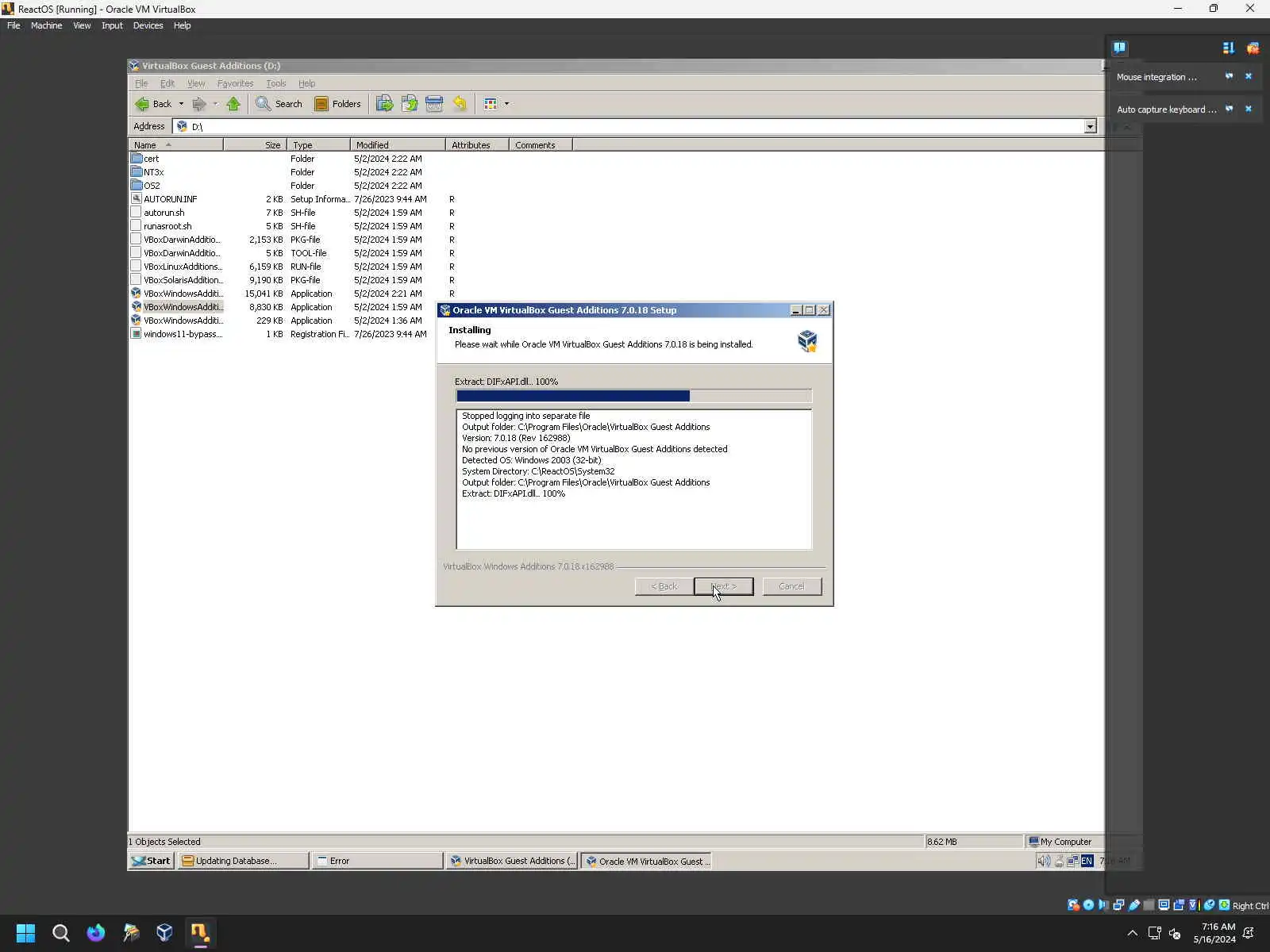Open Windows Start menu on host taskbar

point(25,933)
